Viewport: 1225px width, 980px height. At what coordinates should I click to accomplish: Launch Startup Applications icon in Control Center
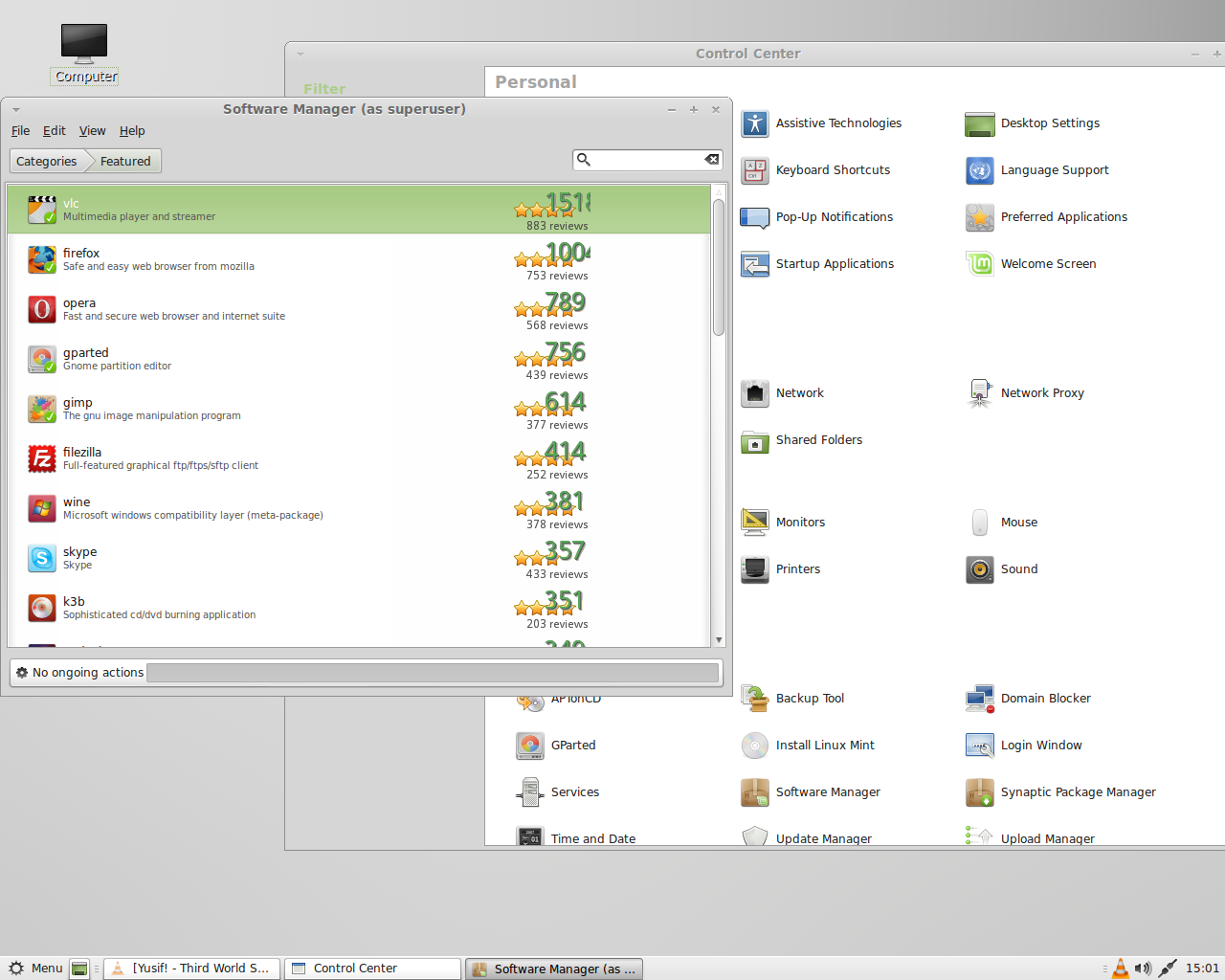(755, 264)
